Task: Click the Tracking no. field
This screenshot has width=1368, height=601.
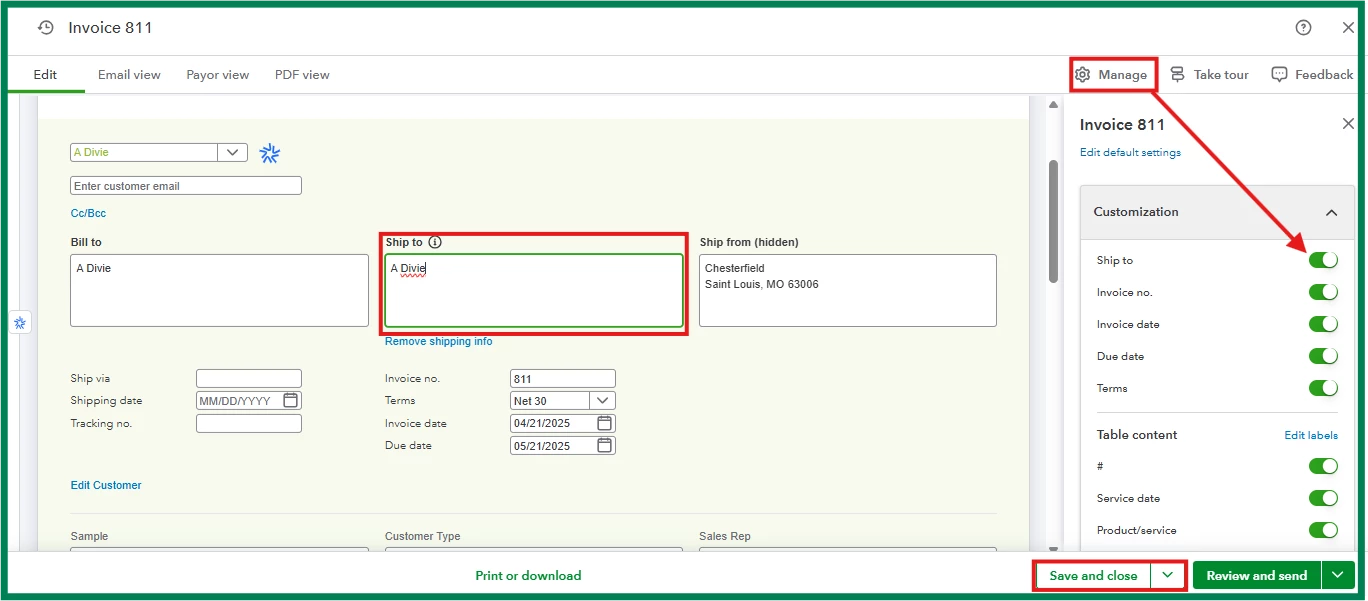Action: (249, 423)
